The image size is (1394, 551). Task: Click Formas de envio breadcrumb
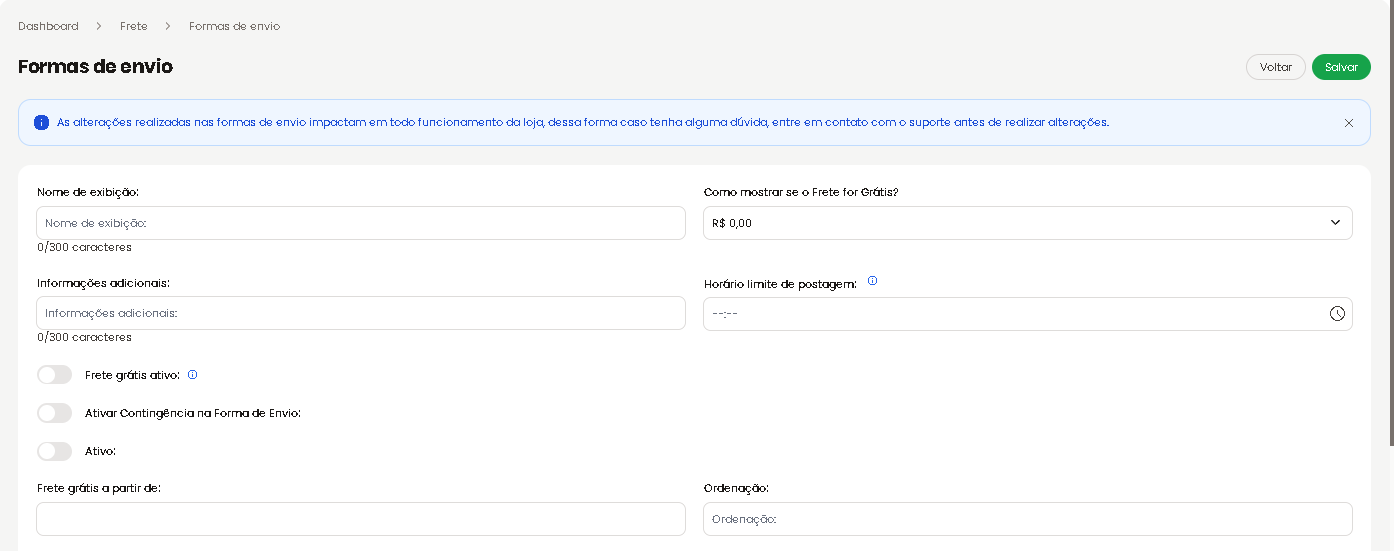click(234, 26)
